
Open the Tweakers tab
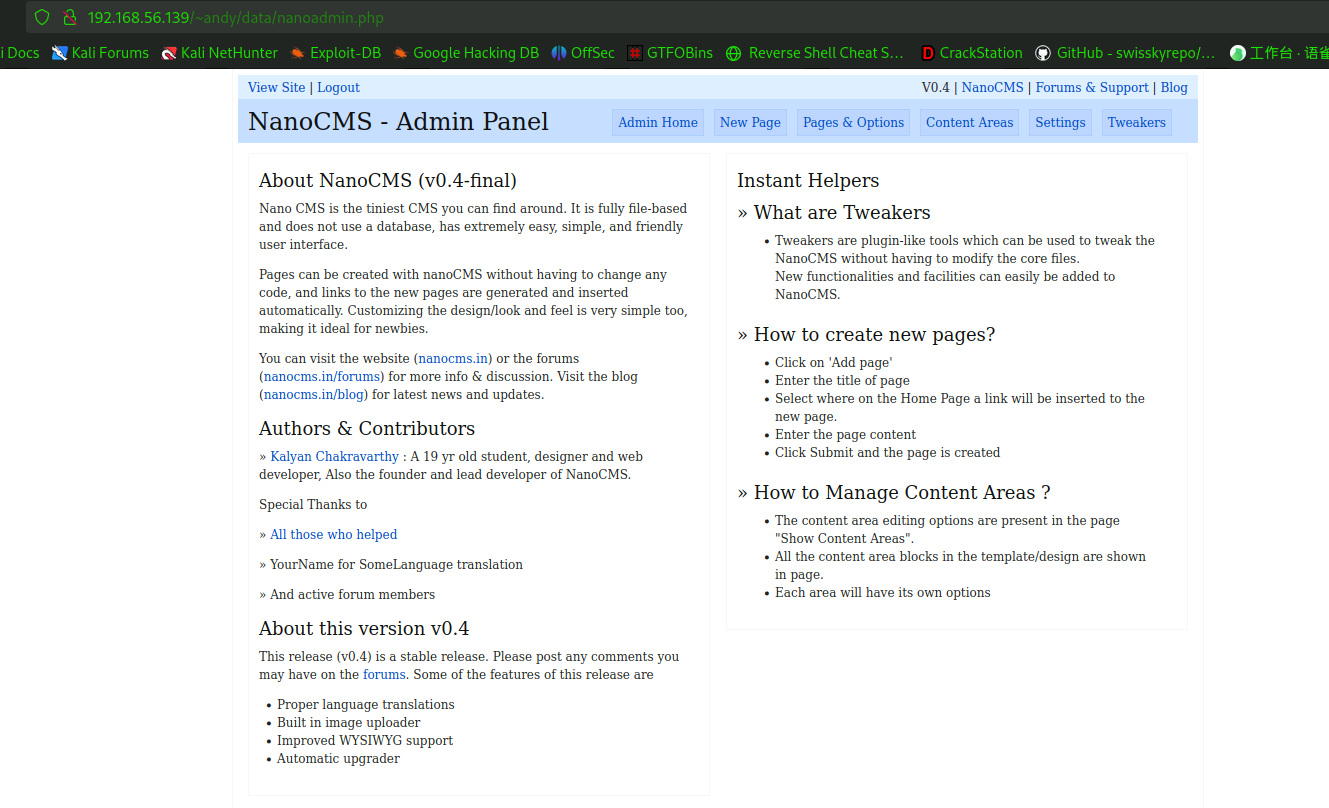coord(1136,122)
